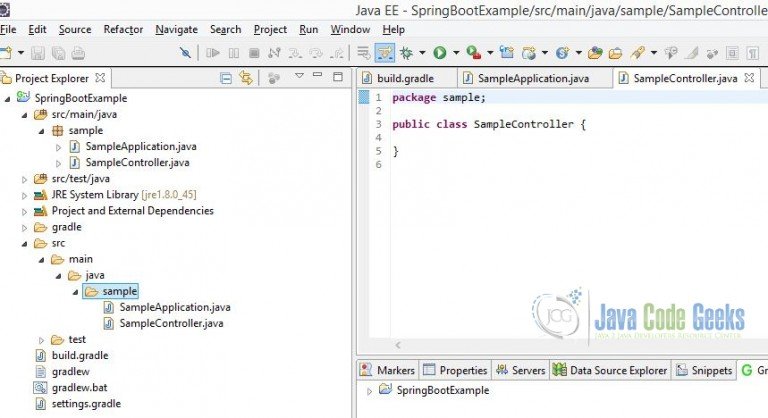Expand Project and External Dependencies node
Viewport: 768px width, 418px height.
[x=24, y=212]
